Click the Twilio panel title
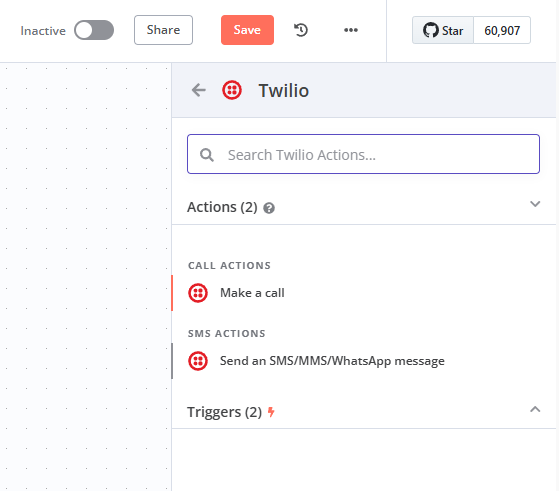 [283, 90]
